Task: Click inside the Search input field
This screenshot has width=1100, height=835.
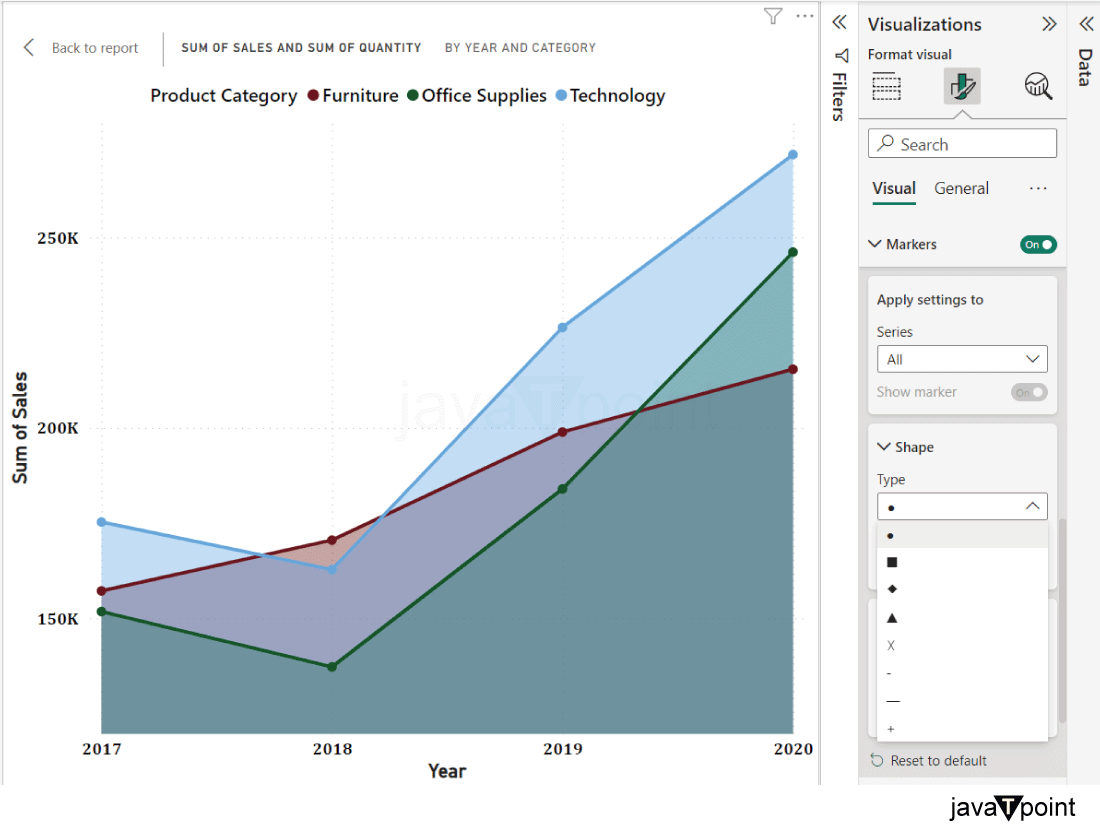Action: pyautogui.click(x=962, y=143)
